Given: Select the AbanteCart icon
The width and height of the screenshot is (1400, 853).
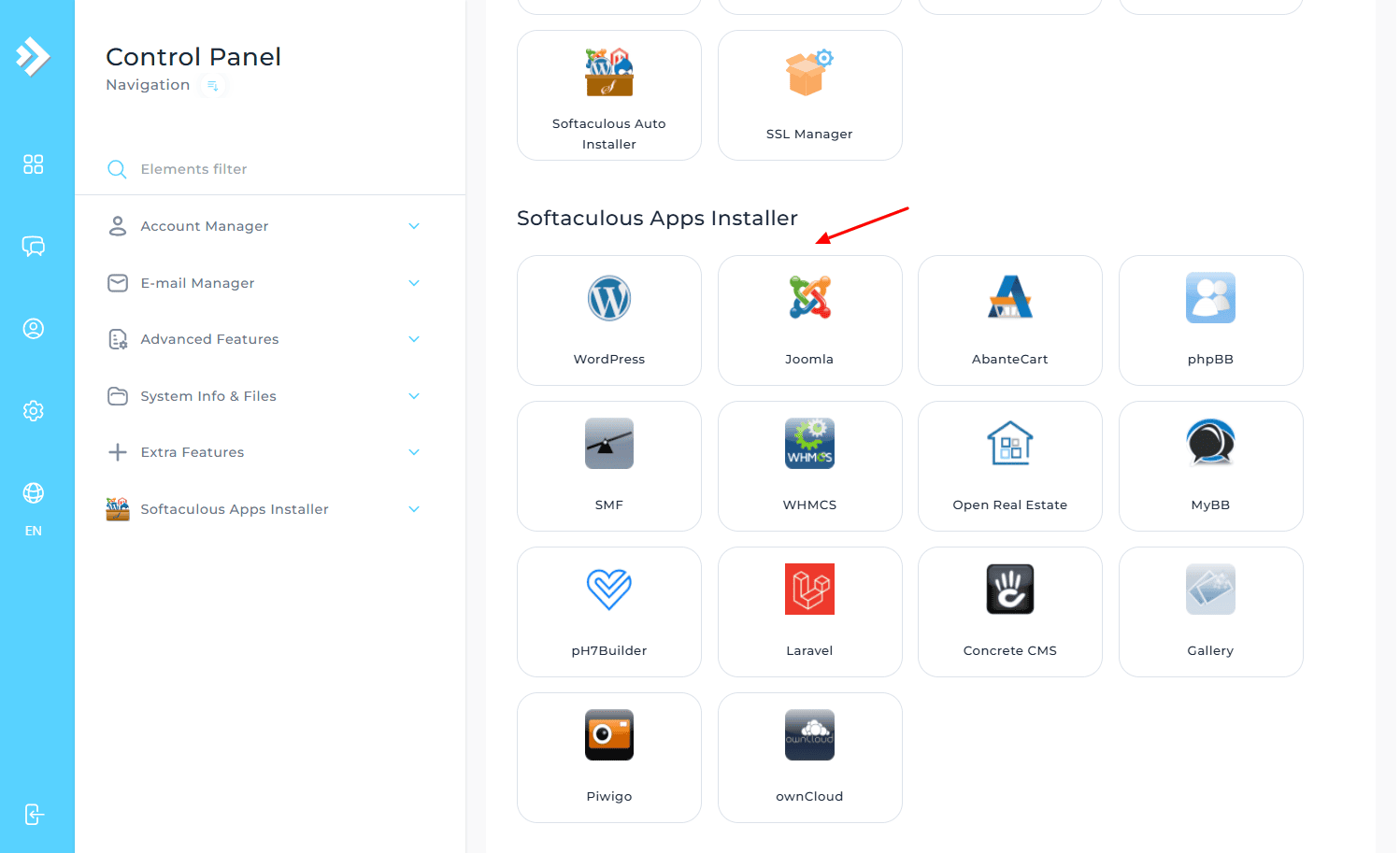Looking at the screenshot, I should tap(1010, 298).
